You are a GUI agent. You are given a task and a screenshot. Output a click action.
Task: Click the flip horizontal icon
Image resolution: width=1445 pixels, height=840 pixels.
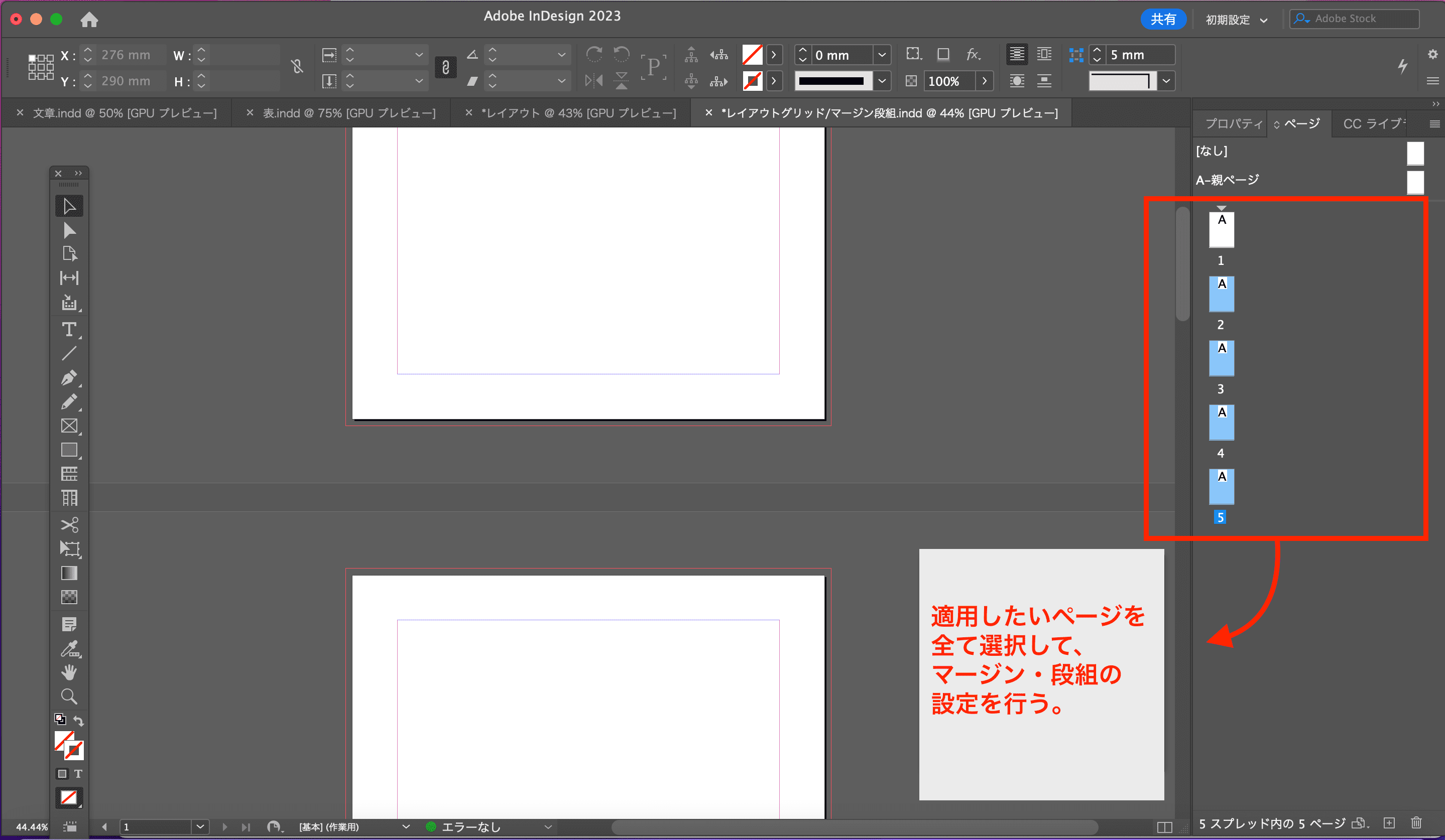pos(594,81)
